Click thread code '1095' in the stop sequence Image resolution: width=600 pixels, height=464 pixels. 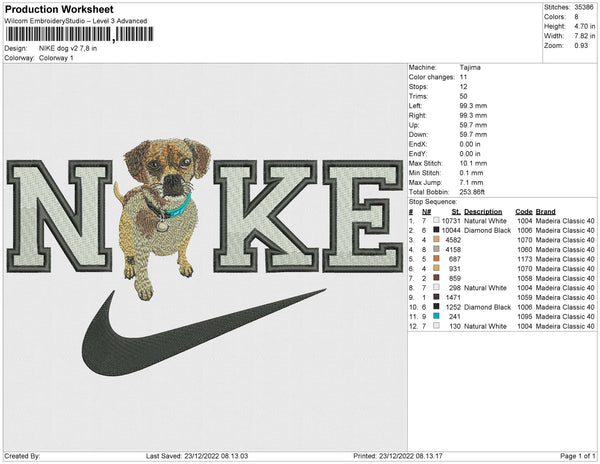click(525, 316)
